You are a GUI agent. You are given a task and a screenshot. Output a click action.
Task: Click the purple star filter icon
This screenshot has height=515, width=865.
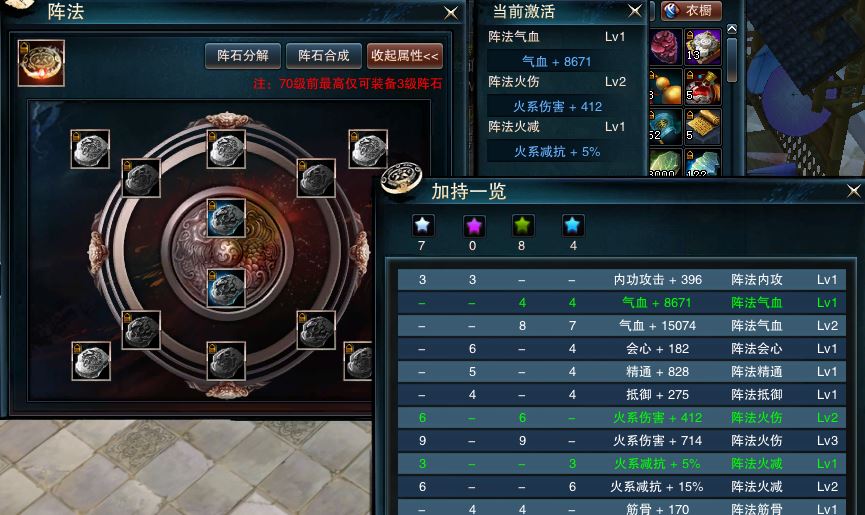tap(473, 225)
